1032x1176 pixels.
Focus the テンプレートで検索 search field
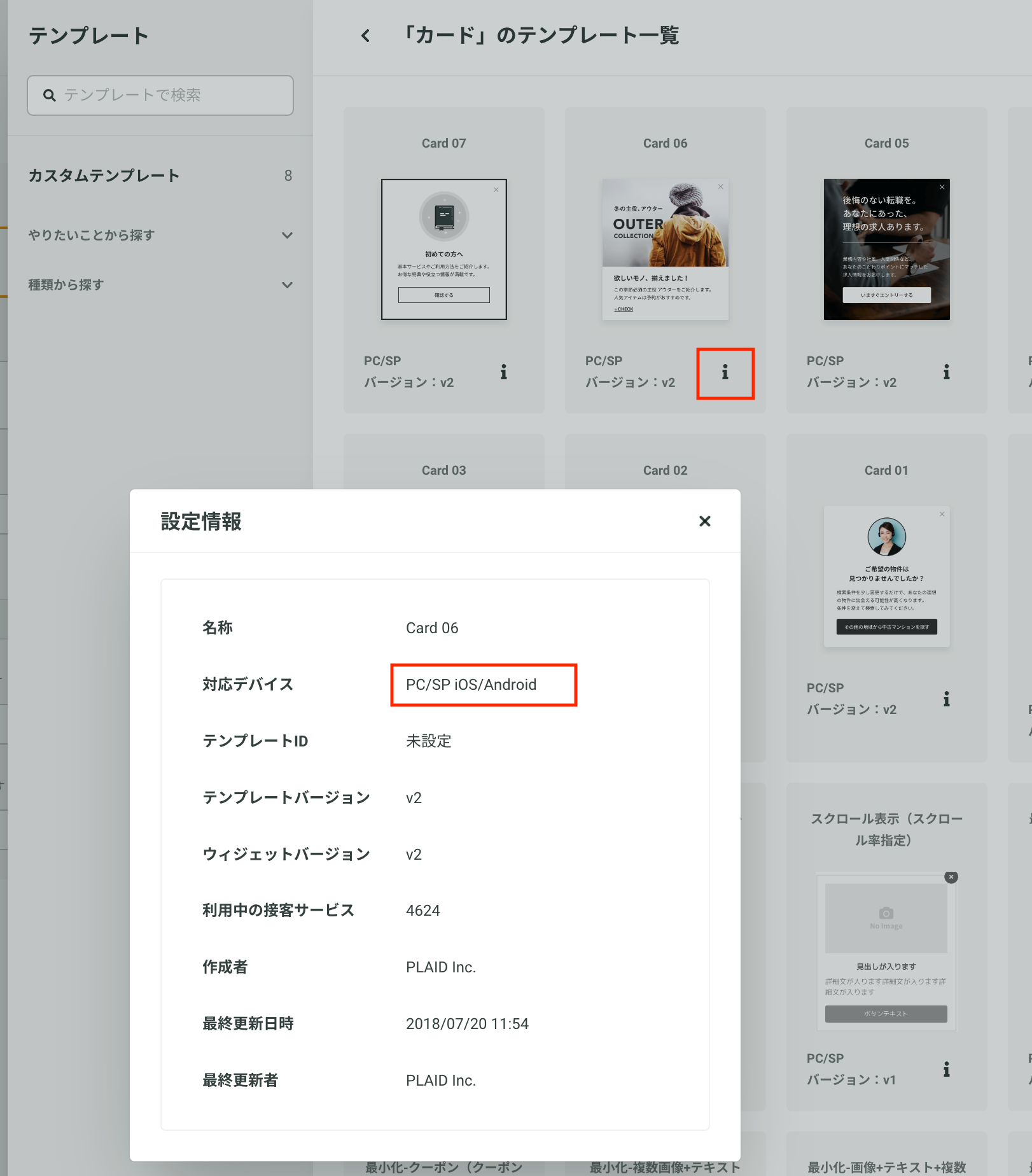160,95
